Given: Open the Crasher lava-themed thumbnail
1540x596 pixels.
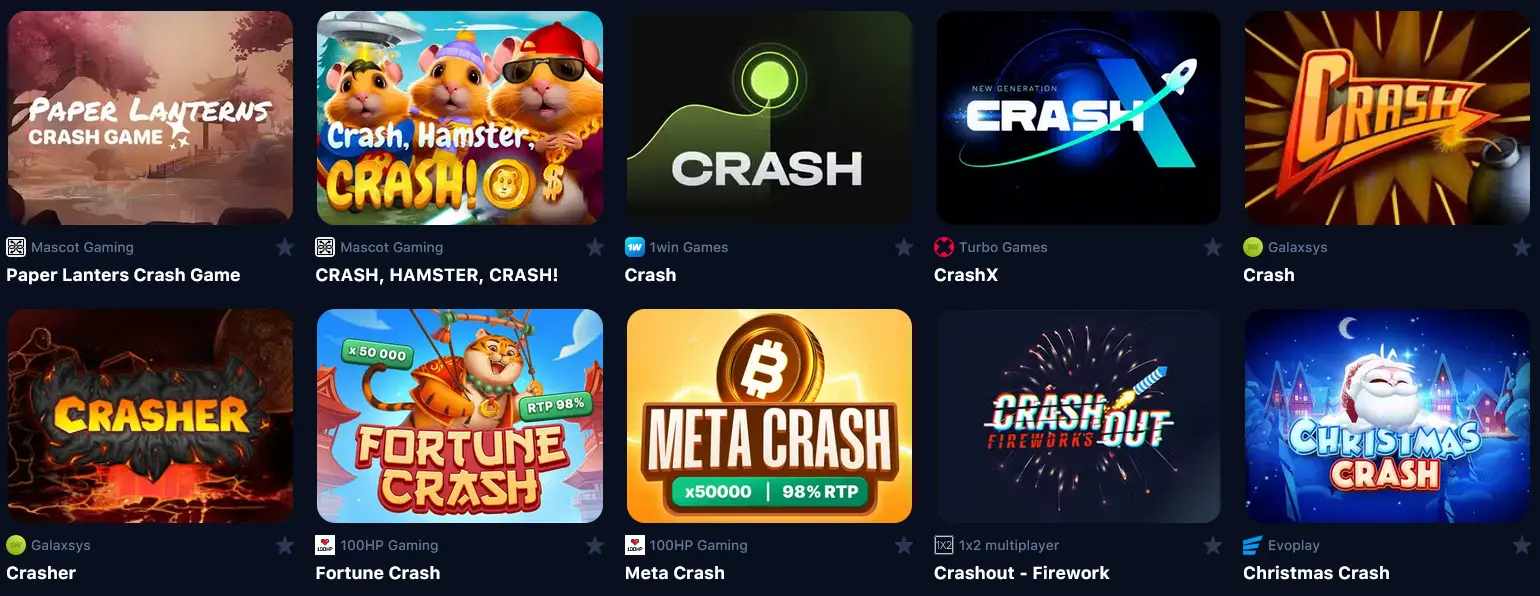Looking at the screenshot, I should point(150,416).
